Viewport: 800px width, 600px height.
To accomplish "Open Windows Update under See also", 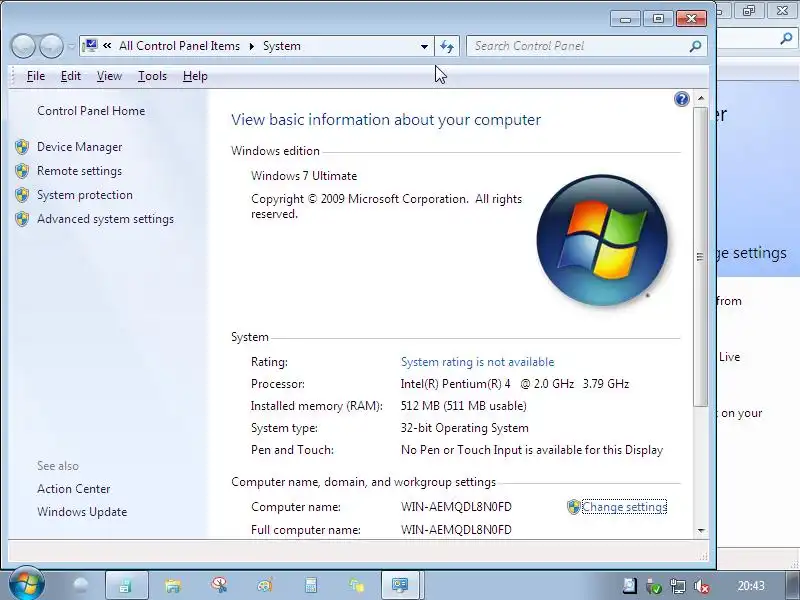I will (x=82, y=512).
